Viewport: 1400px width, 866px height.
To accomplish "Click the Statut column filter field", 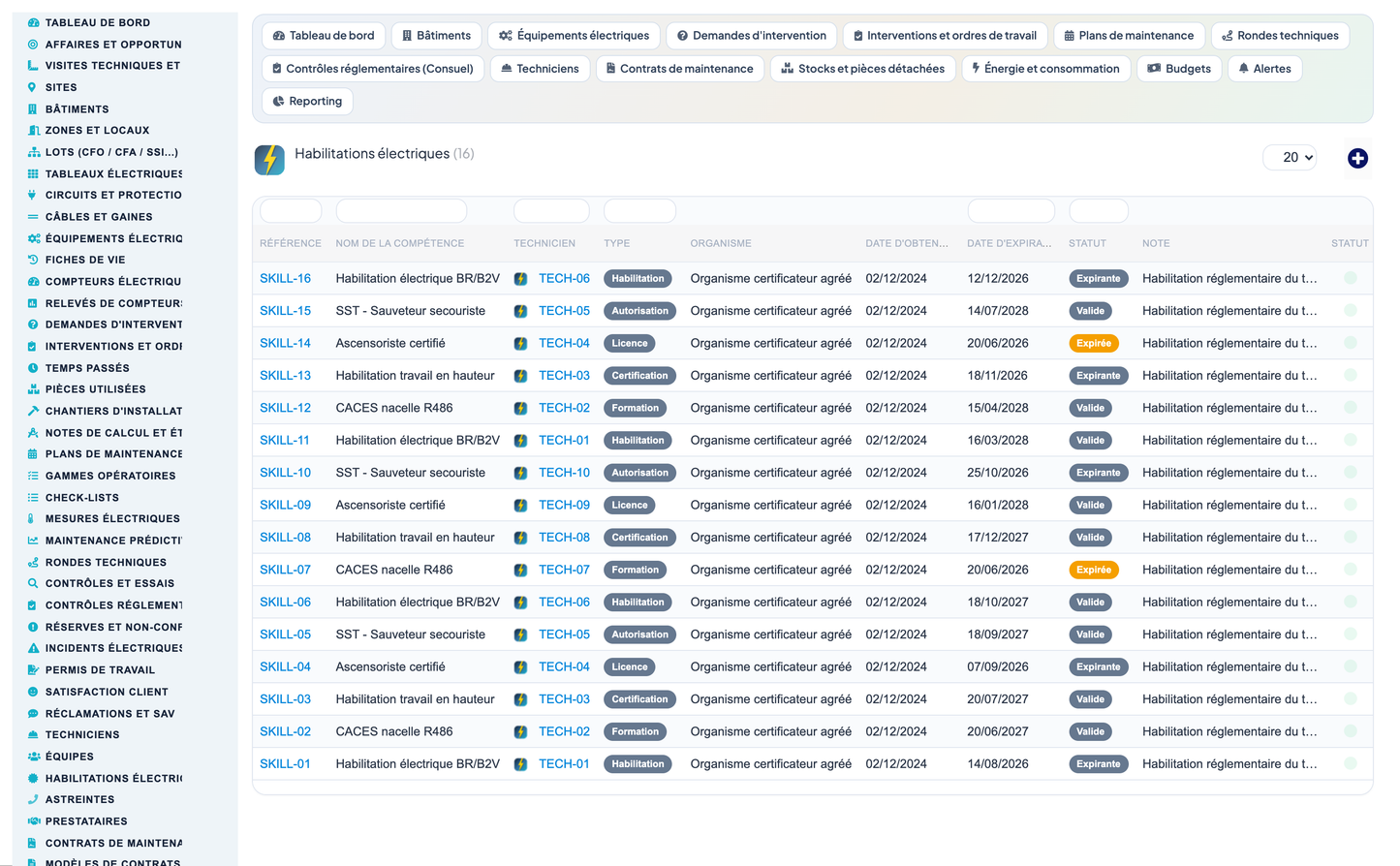I will click(x=1099, y=210).
